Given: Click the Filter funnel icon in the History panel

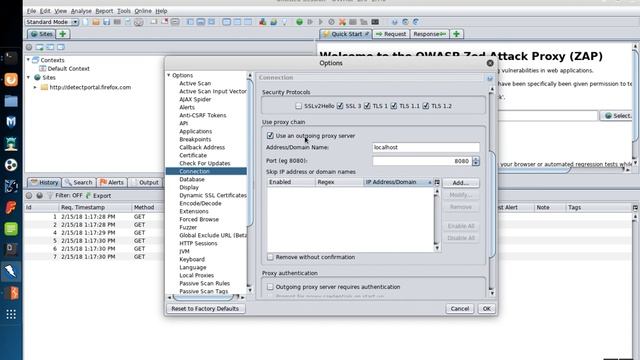Looking at the screenshot, I should tap(50, 196).
